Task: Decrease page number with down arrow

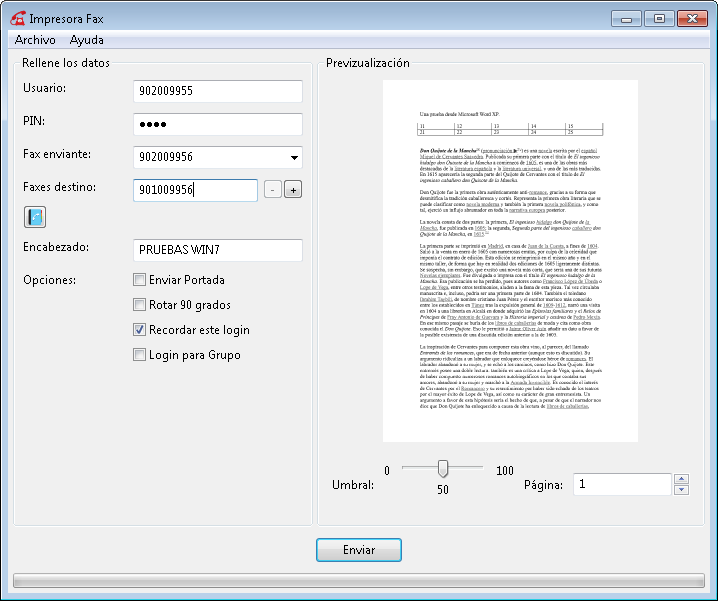Action: 682,490
